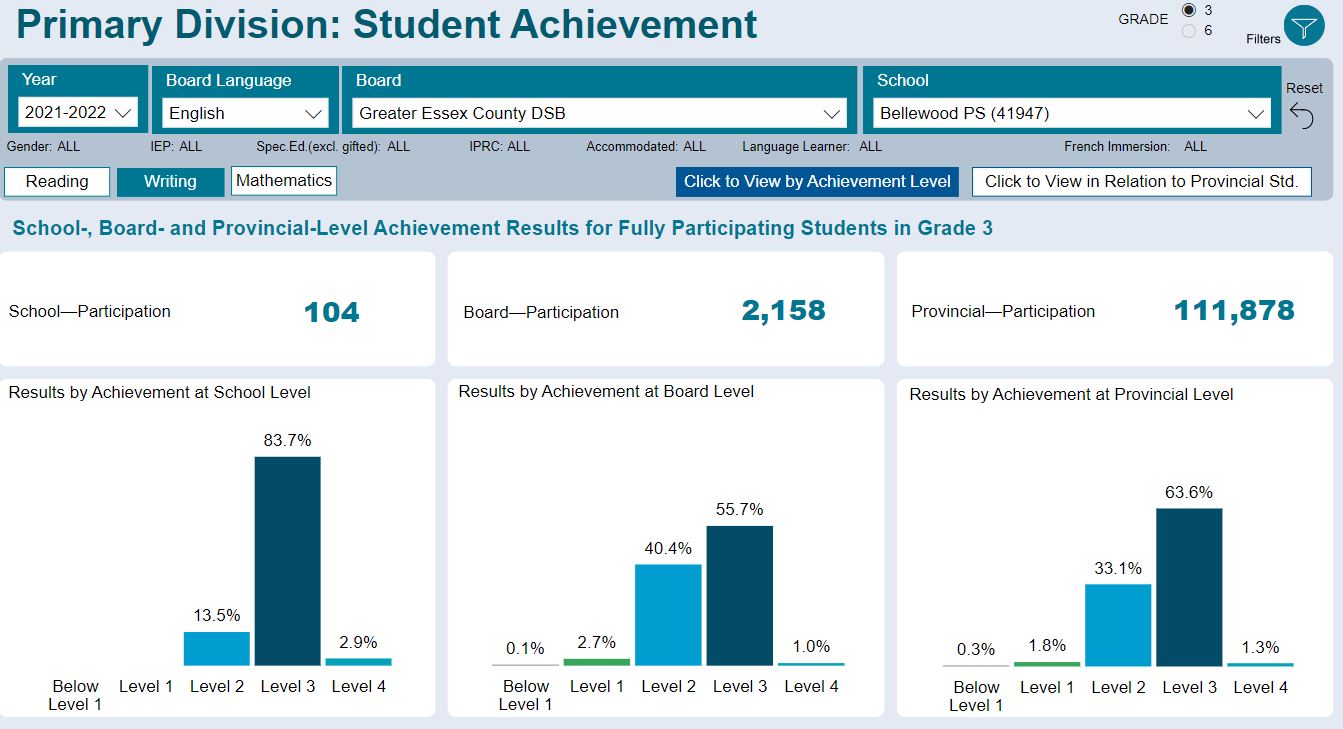The image size is (1343, 729).
Task: Click the provincial Level 2 bar 33.1%
Action: (x=1118, y=625)
